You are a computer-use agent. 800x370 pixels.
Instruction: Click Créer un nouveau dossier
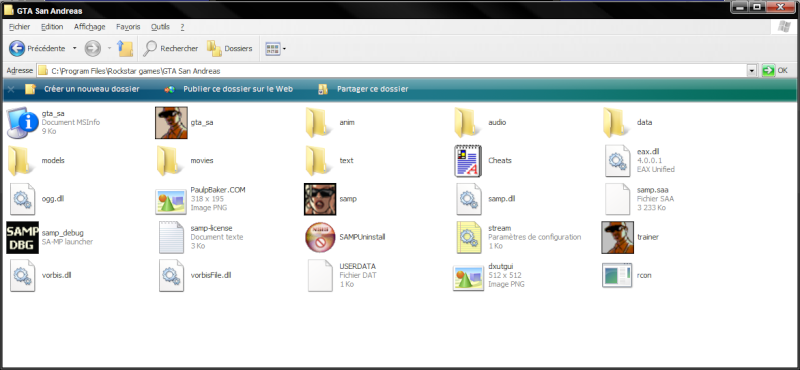(82, 89)
